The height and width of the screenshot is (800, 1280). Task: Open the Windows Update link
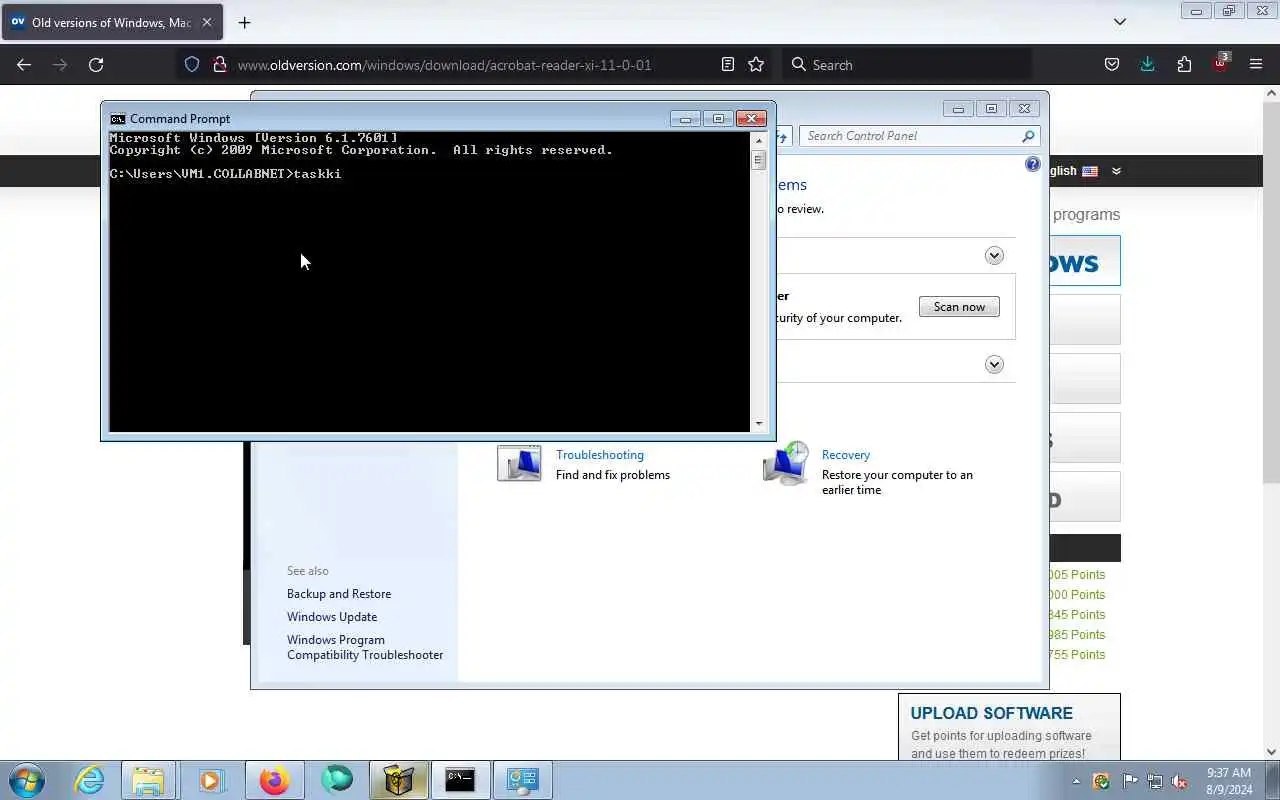click(x=332, y=617)
